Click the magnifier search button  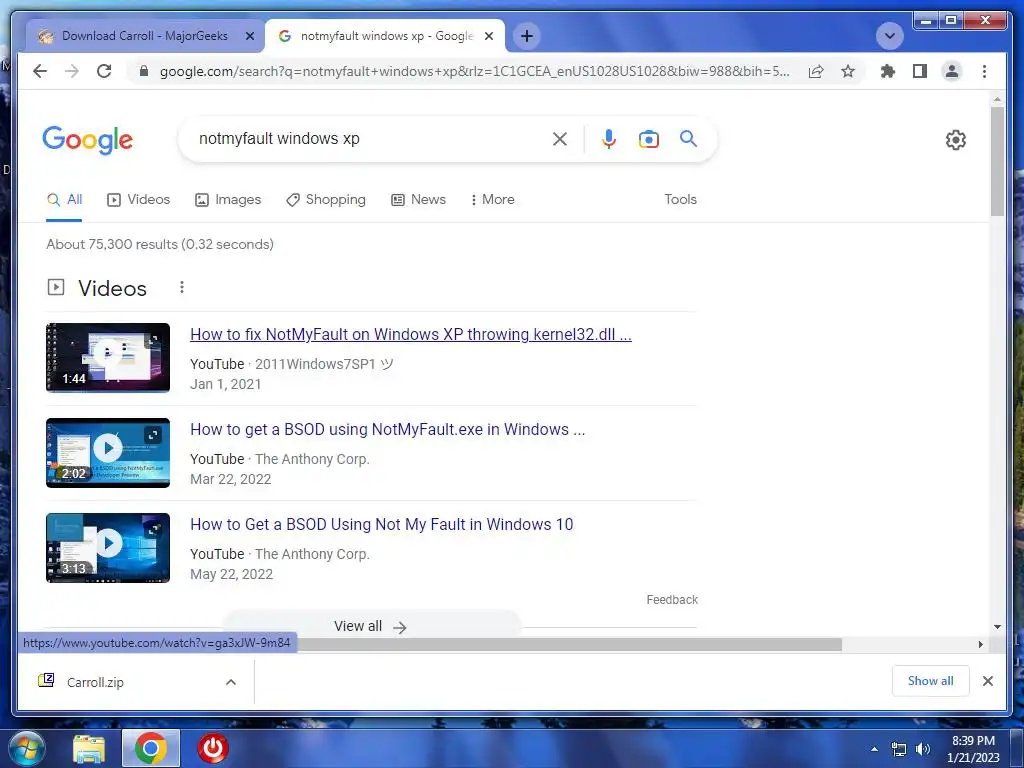[x=688, y=138]
